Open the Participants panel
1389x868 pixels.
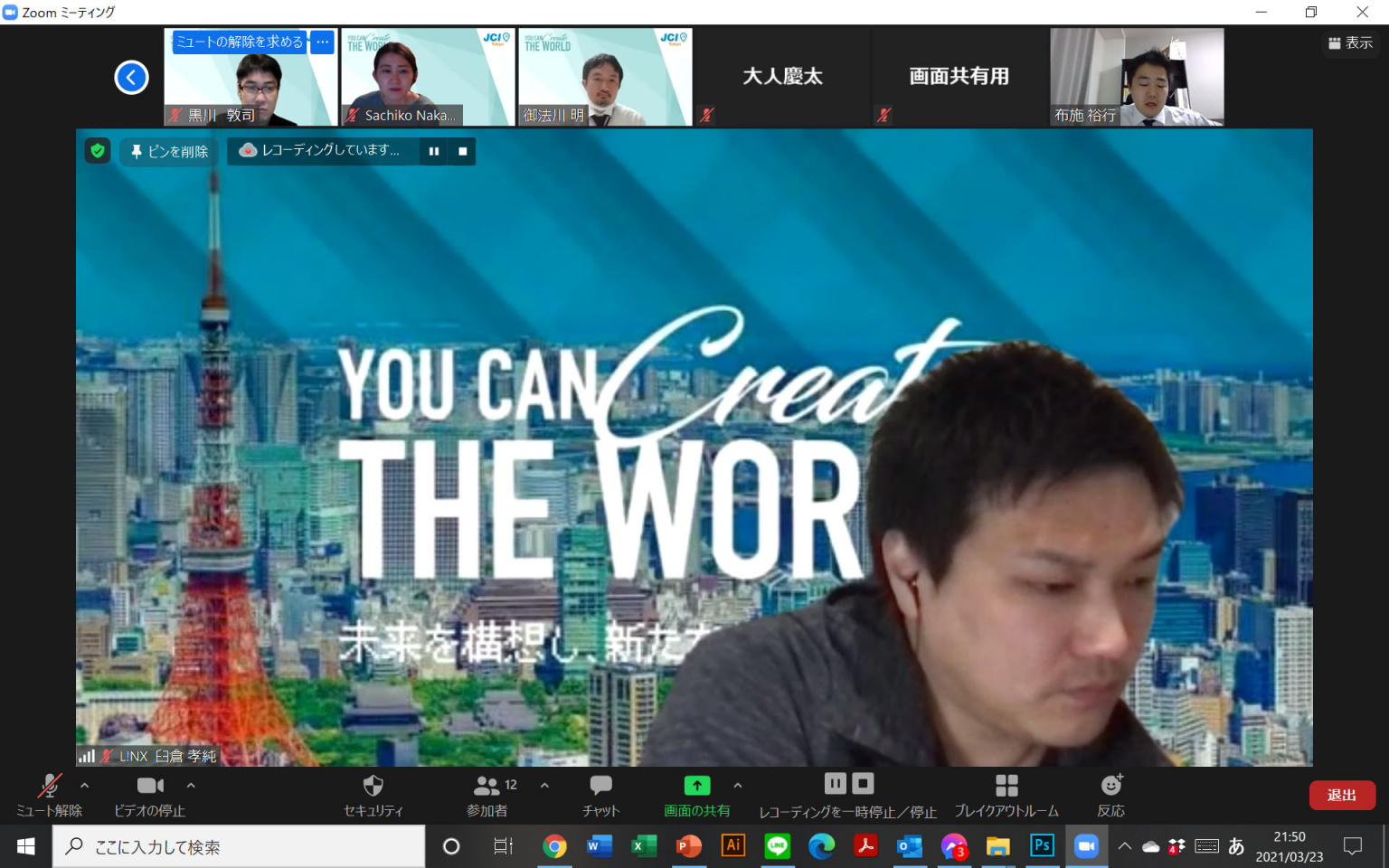pos(487,795)
